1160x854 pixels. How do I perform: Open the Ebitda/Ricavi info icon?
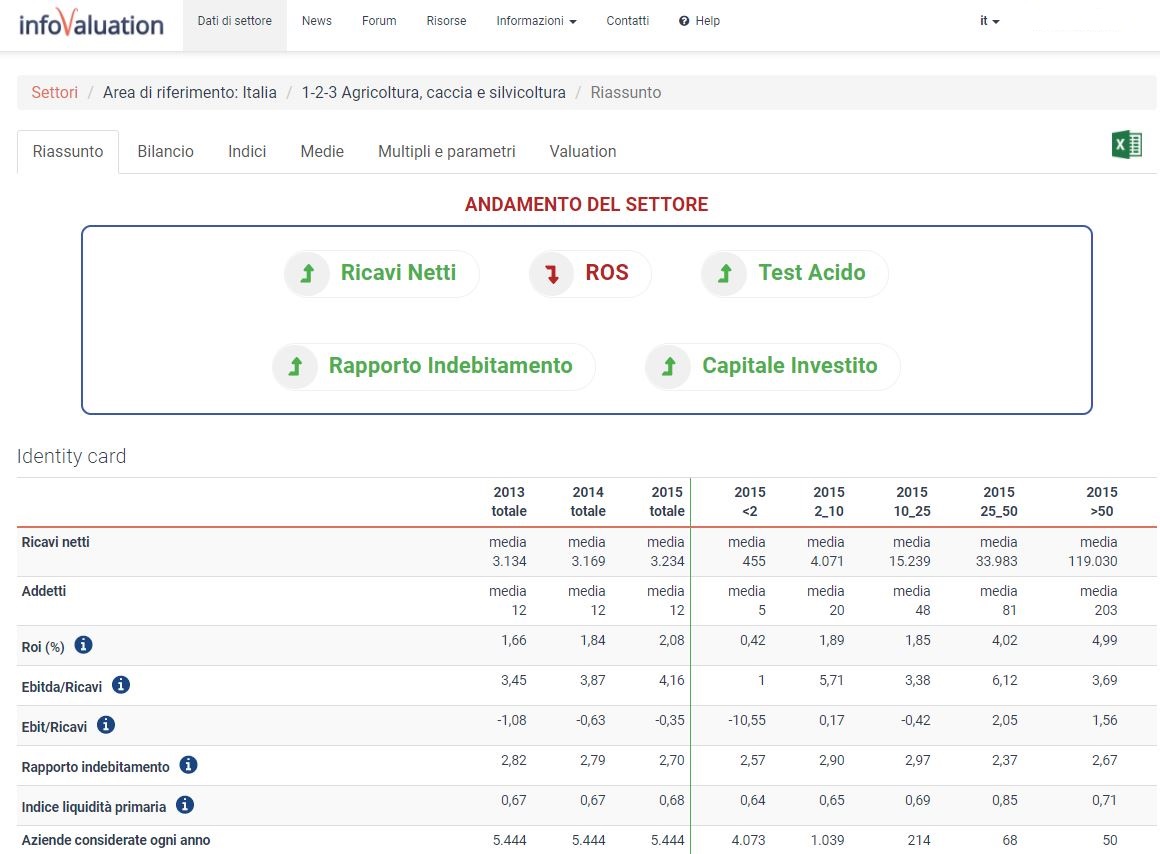121,685
